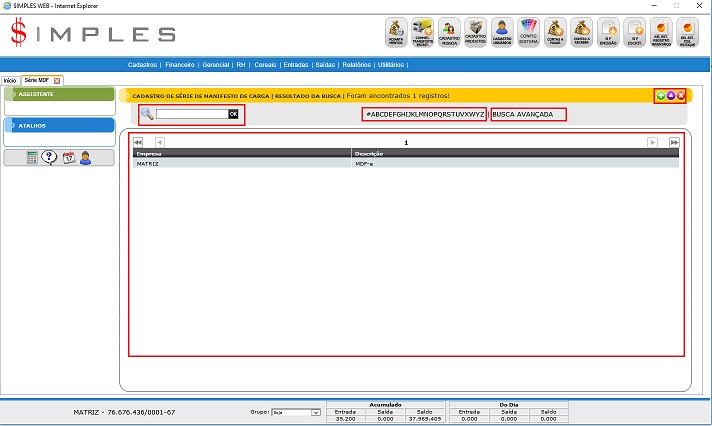Viewport: 712px width, 426px height.
Task: Expand the Assistente panel
Action: click(x=58, y=95)
